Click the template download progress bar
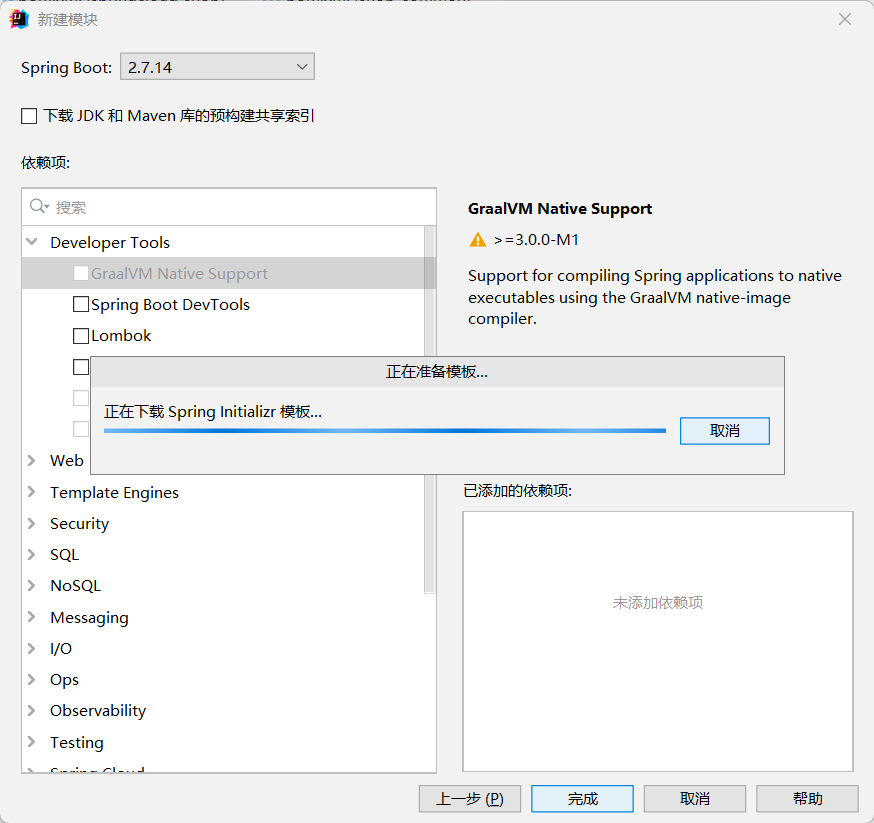Image resolution: width=874 pixels, height=823 pixels. [x=385, y=431]
